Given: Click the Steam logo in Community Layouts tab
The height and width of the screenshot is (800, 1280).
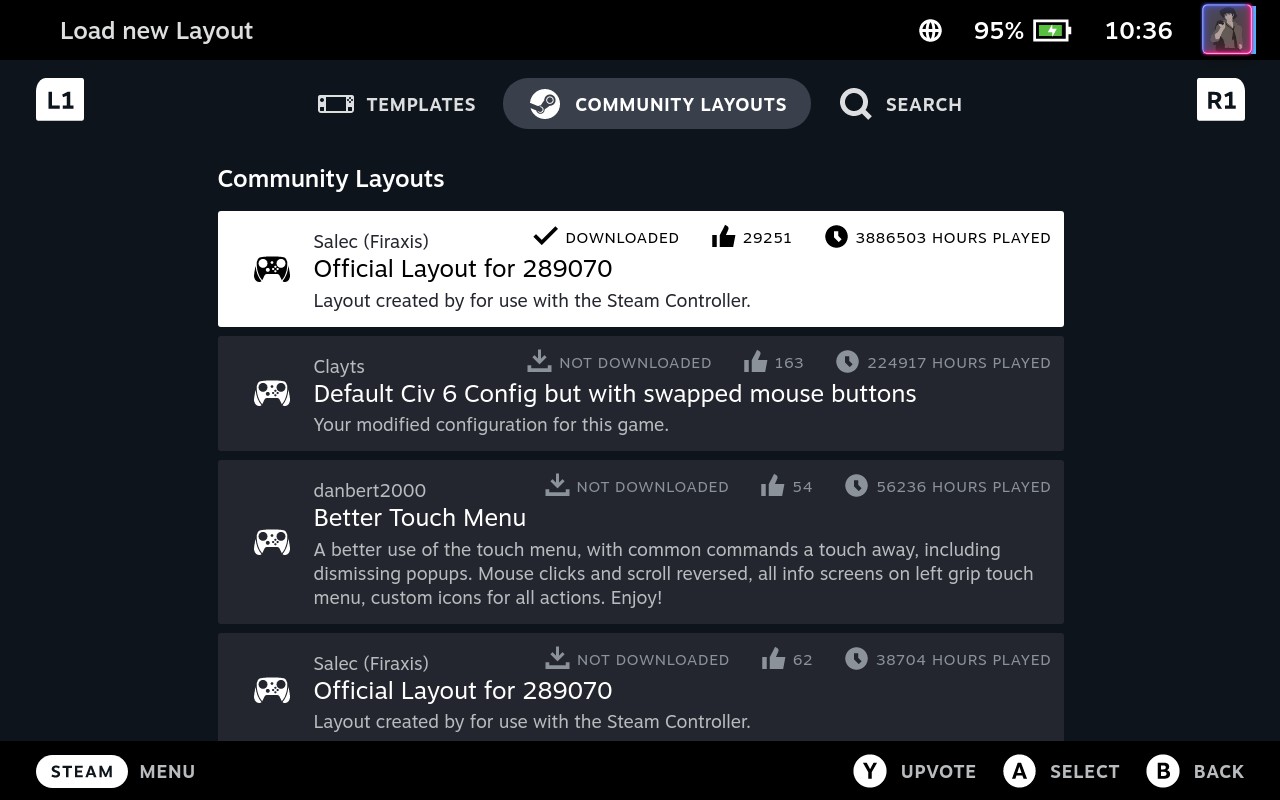Looking at the screenshot, I should (x=544, y=104).
